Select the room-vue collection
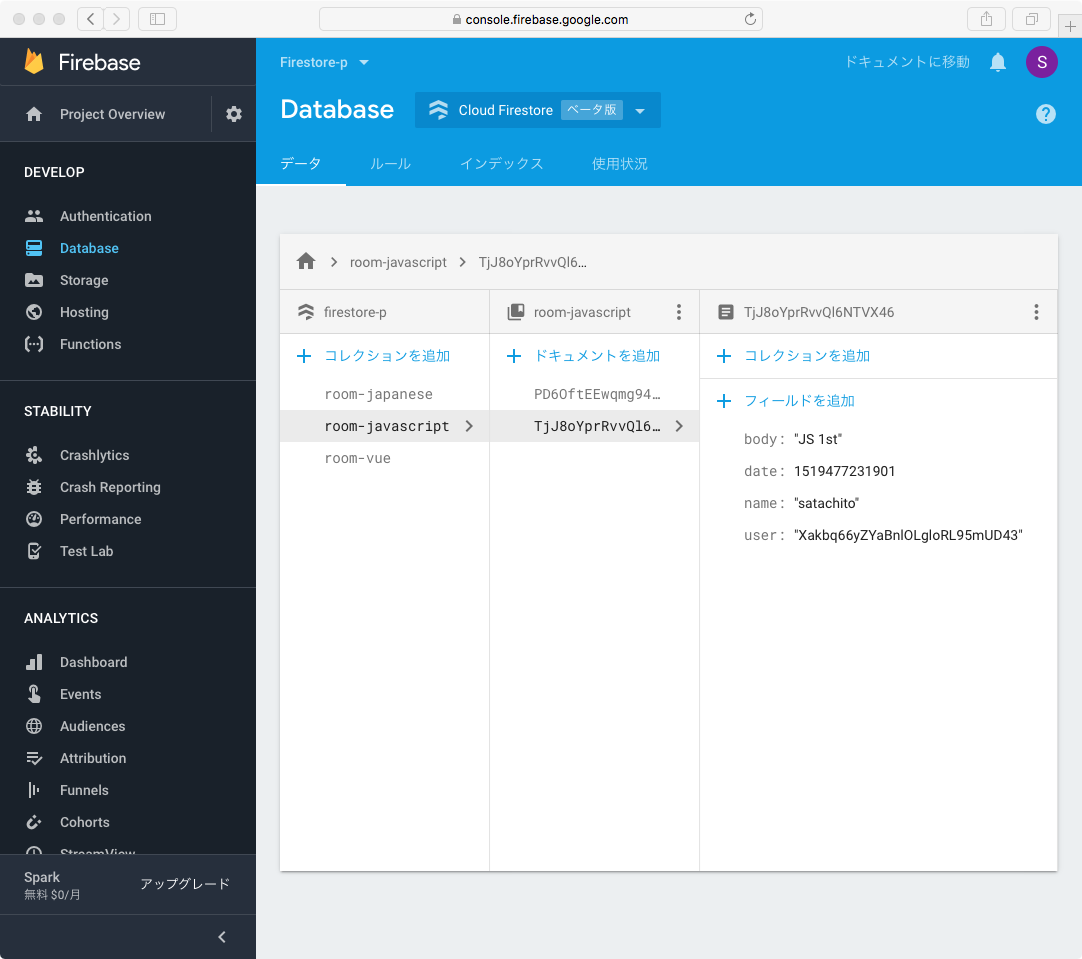 pos(357,458)
